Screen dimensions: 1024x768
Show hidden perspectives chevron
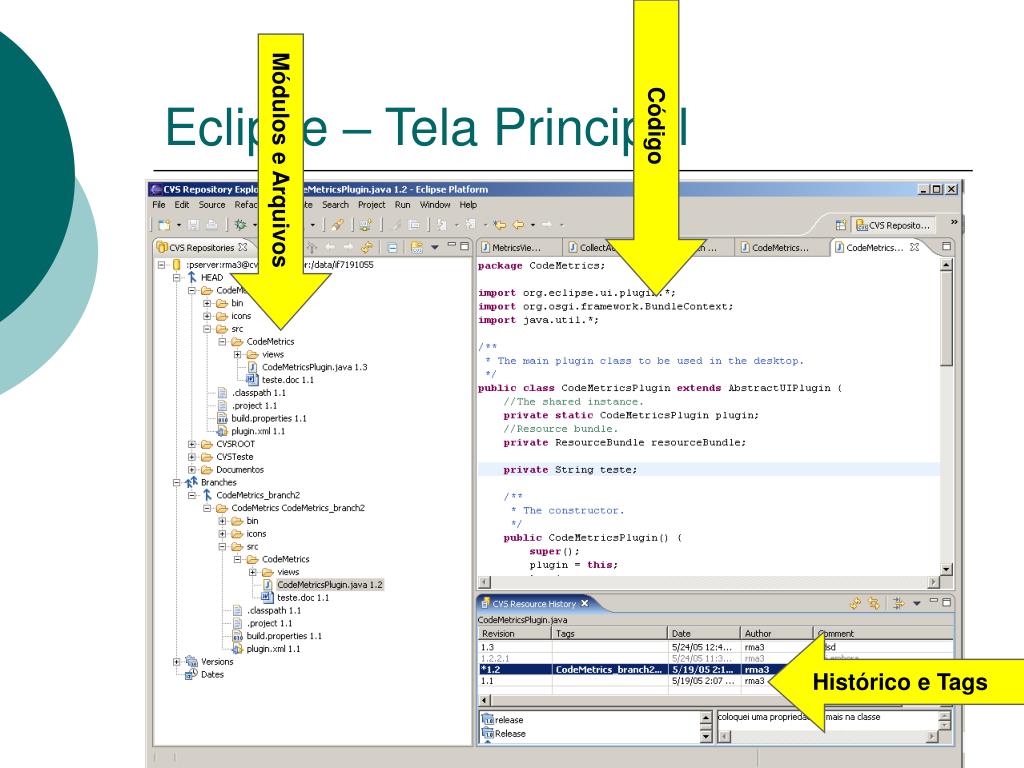tap(953, 222)
